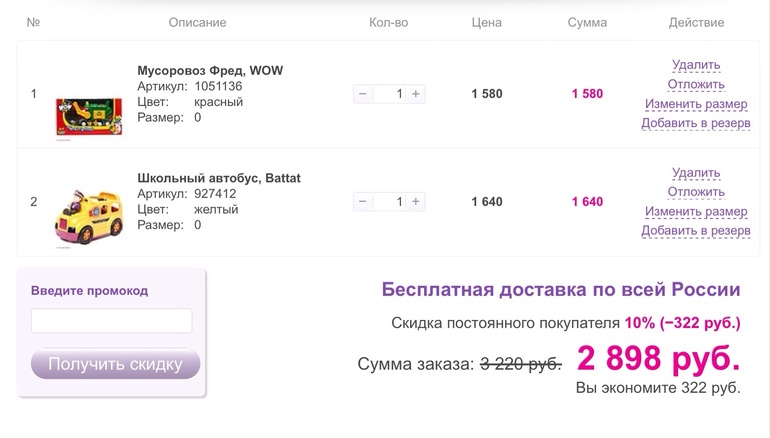Decrease quantity of Мусоровоз Фред
Image resolution: width=770 pixels, height=438 pixels.
click(x=362, y=94)
